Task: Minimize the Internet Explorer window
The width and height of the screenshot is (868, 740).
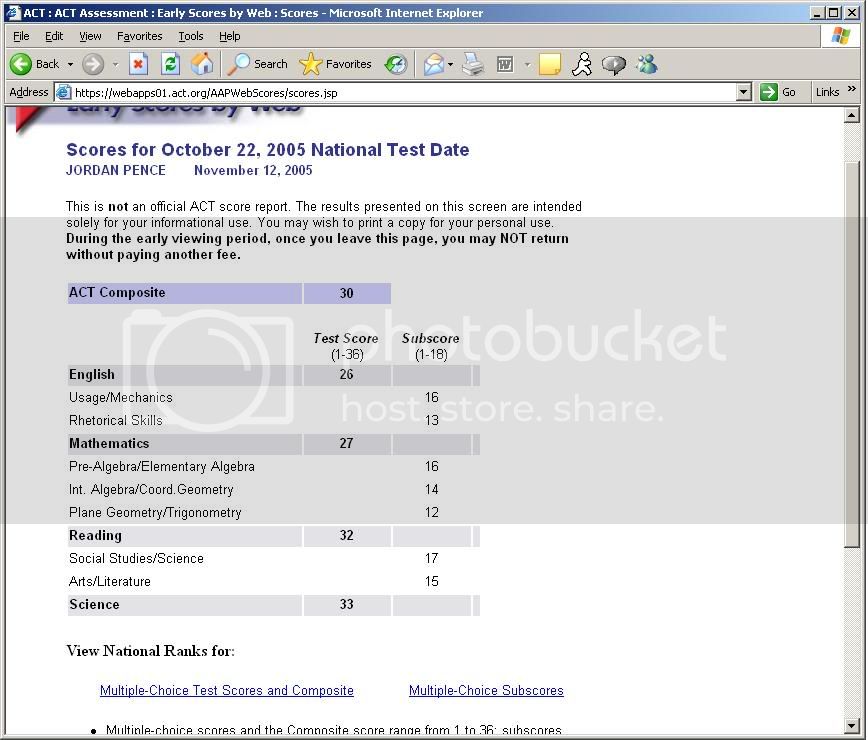Action: click(x=817, y=12)
